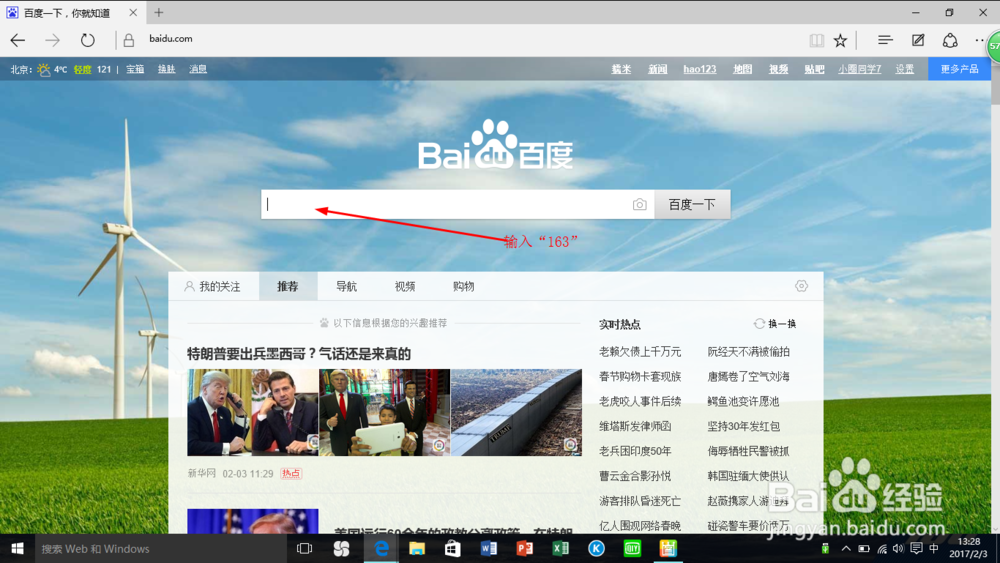Open the 设置 link in top bar
The width and height of the screenshot is (1000, 563).
(904, 69)
